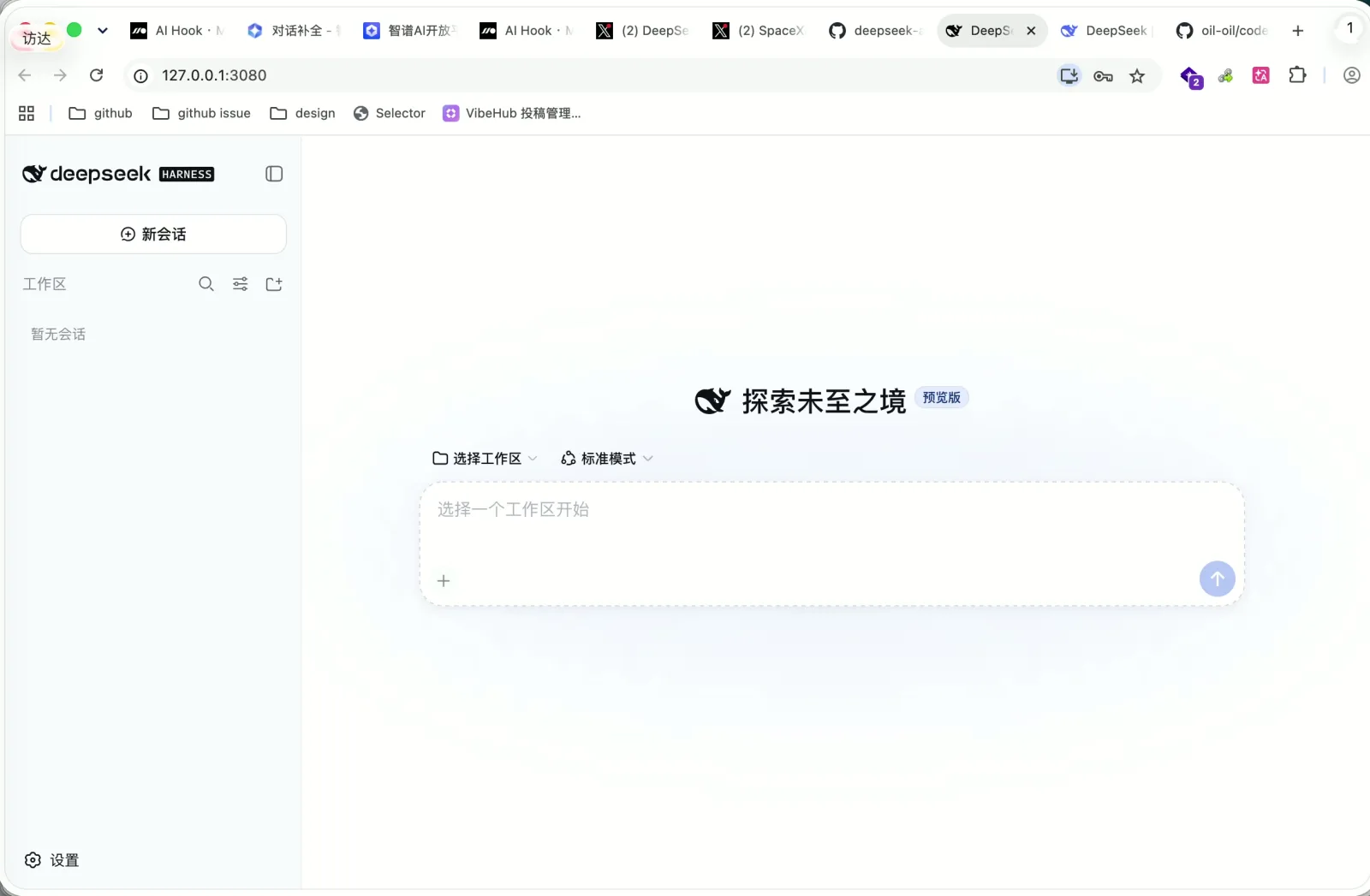Go forward in browser history
The width and height of the screenshot is (1370, 896).
pyautogui.click(x=60, y=75)
